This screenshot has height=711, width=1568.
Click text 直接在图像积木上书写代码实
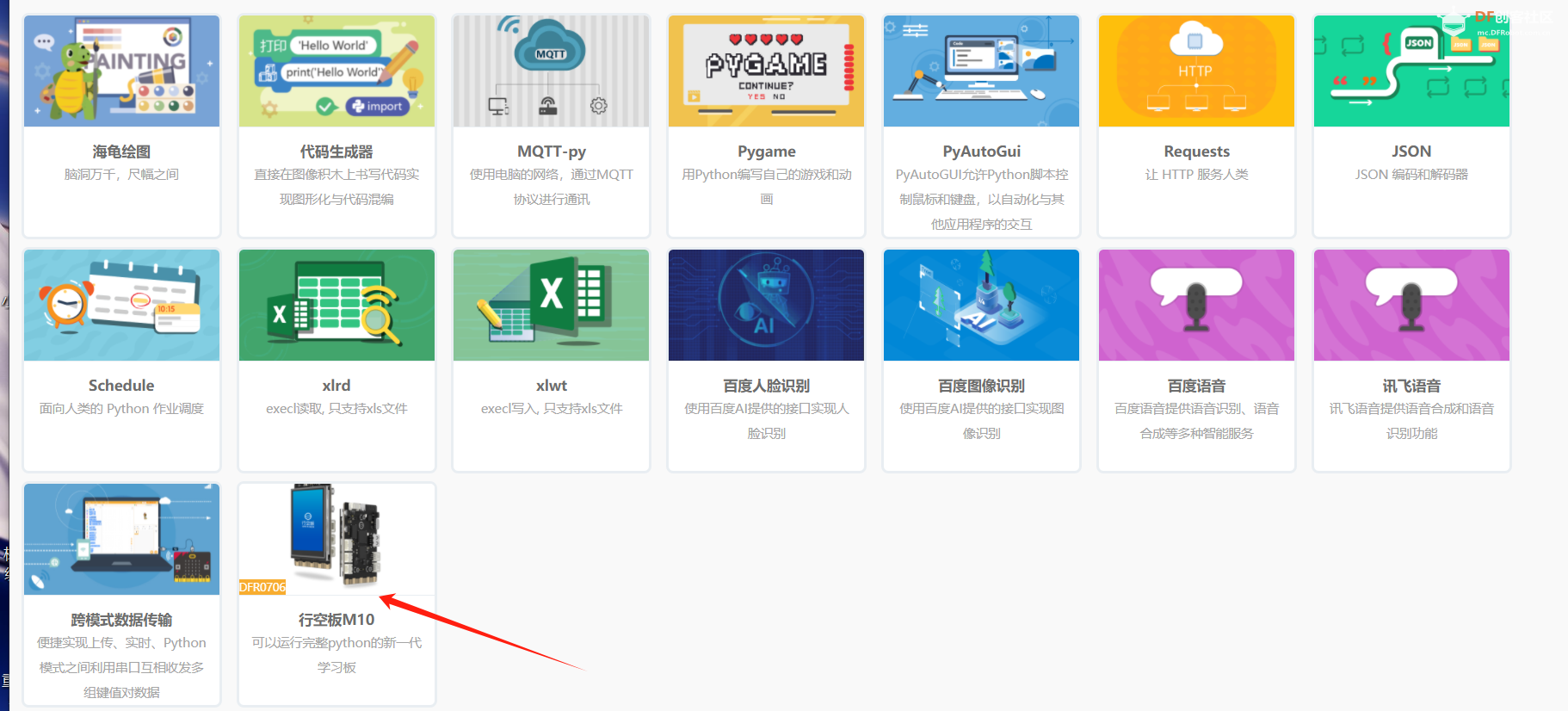[x=336, y=175]
